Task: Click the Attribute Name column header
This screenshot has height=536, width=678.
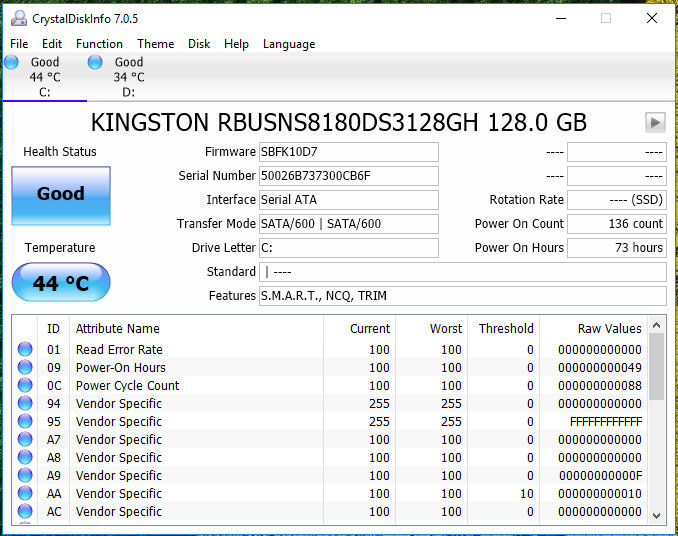Action: pyautogui.click(x=118, y=329)
